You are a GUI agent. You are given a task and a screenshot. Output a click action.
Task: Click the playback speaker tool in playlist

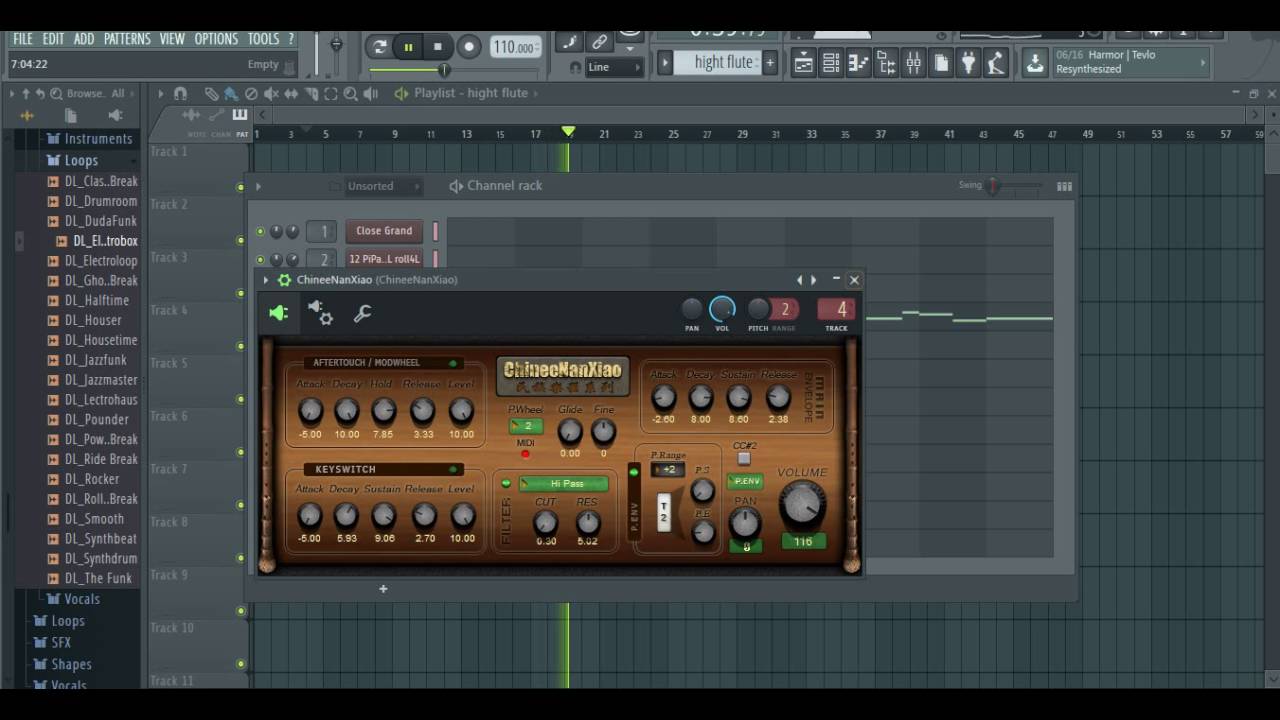click(371, 93)
